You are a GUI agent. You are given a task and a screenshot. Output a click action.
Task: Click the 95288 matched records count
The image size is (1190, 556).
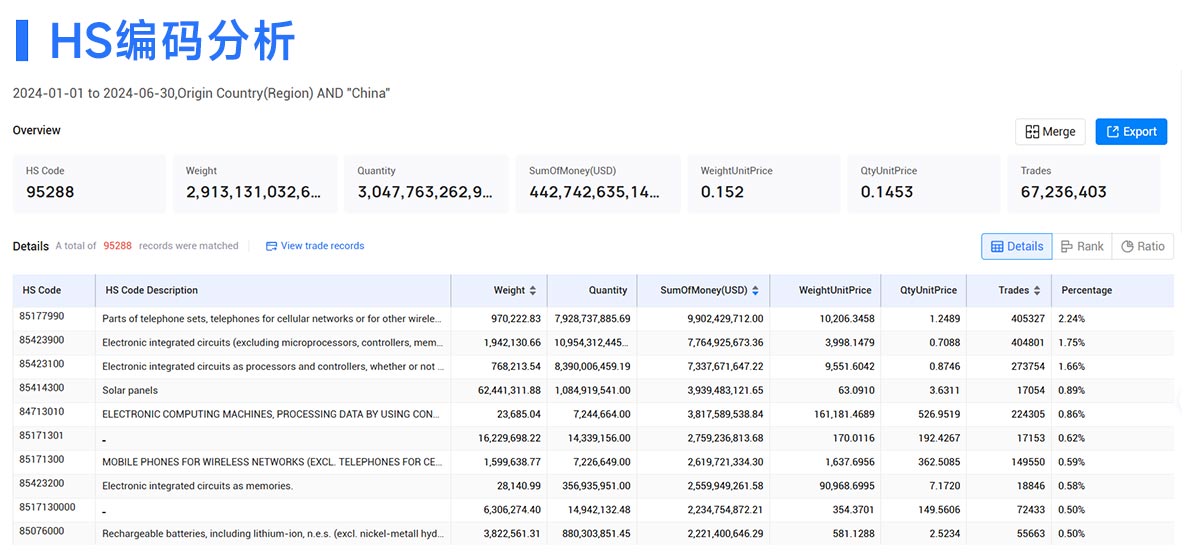pyautogui.click(x=118, y=246)
